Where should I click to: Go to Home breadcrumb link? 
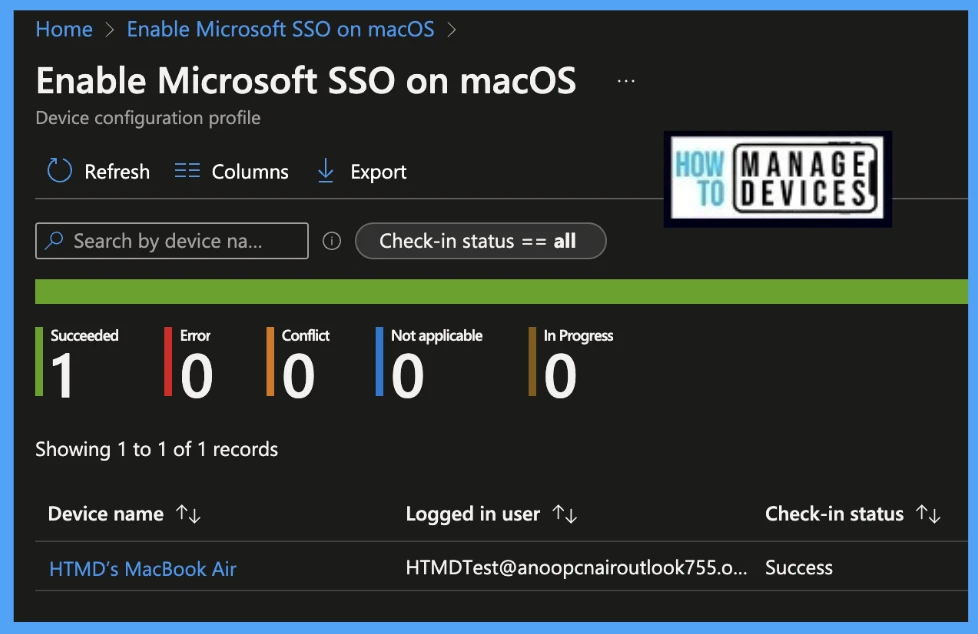tap(64, 29)
